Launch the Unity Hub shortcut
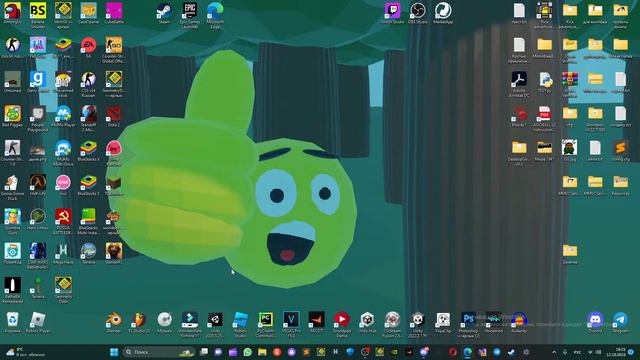The width and height of the screenshot is (640, 360). point(367,322)
